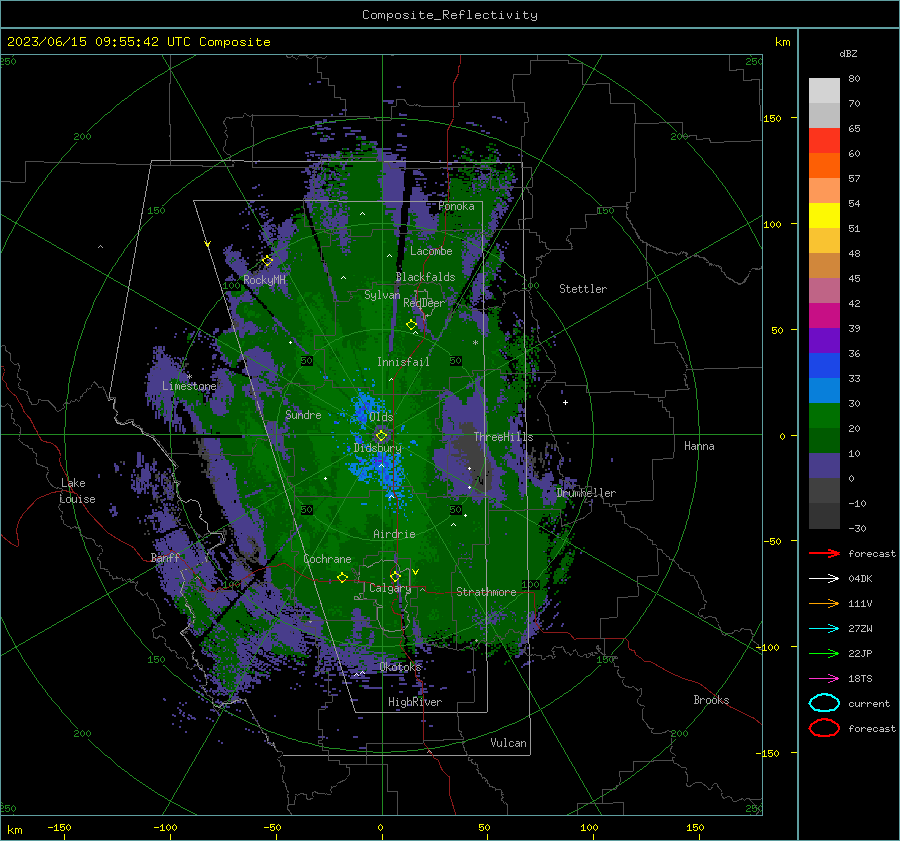Click the cyan current ellipse icon
Screen dimensions: 900x841
824,703
